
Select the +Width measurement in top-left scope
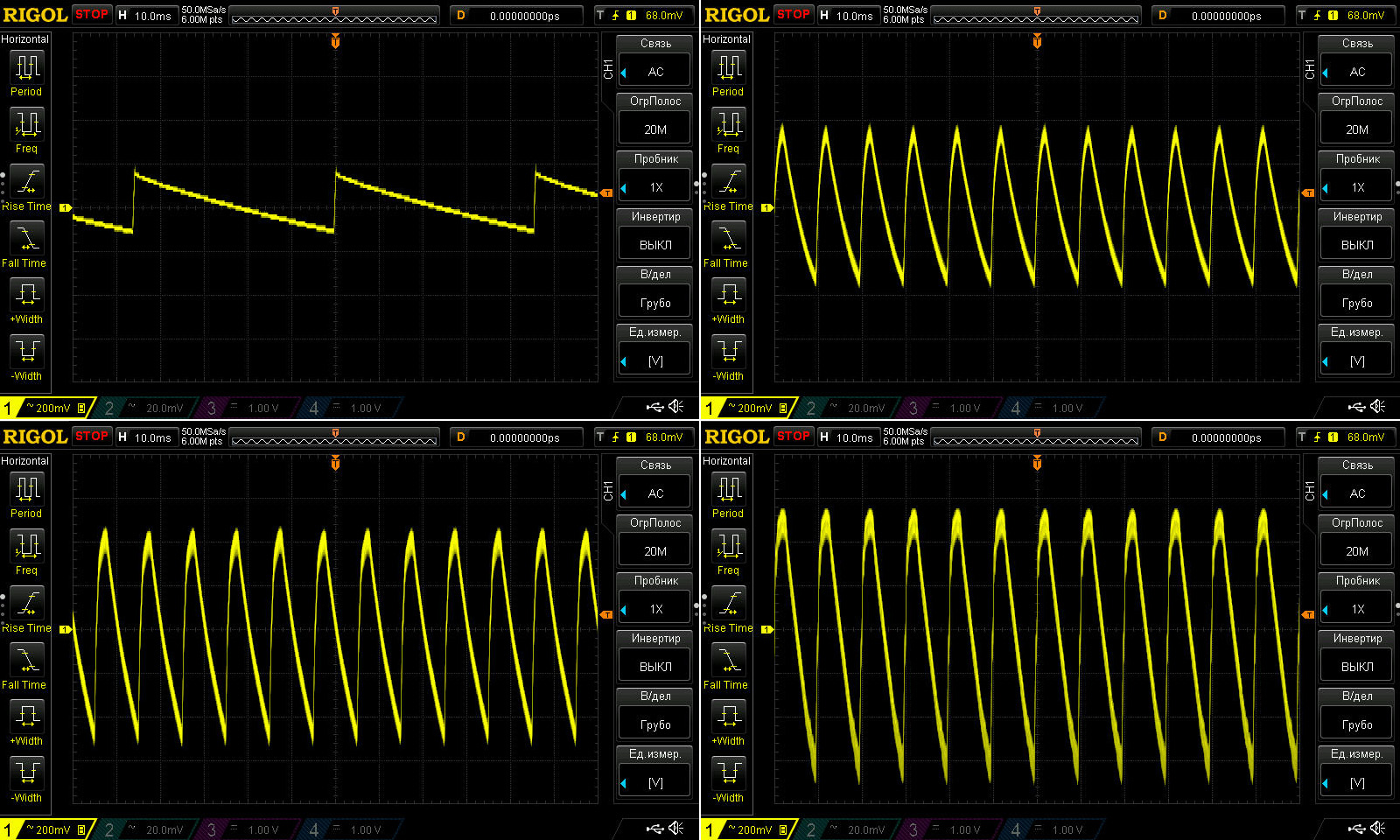pos(27,295)
